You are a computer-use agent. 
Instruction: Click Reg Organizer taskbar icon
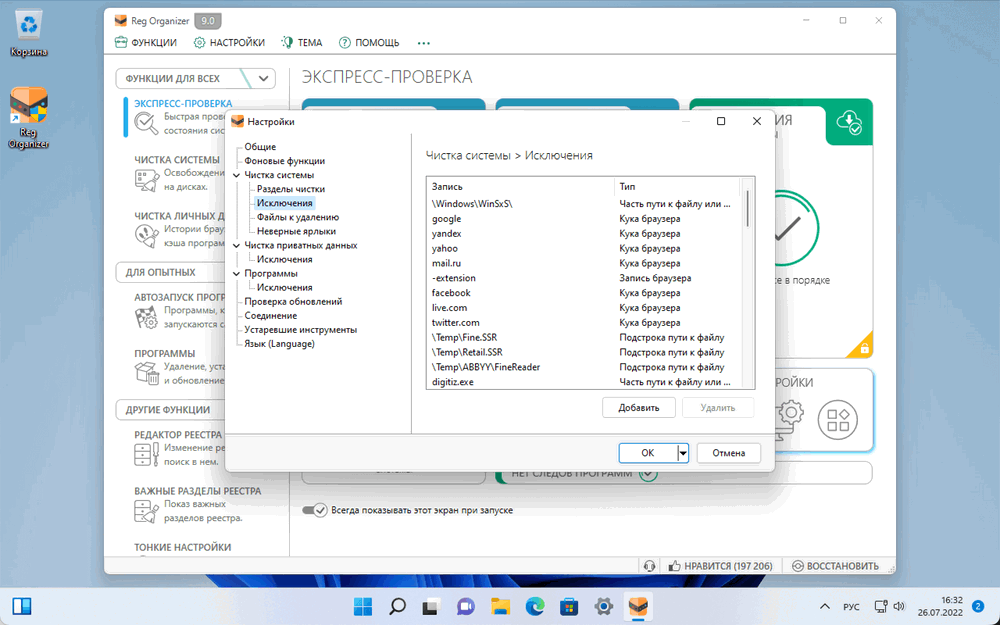[638, 607]
